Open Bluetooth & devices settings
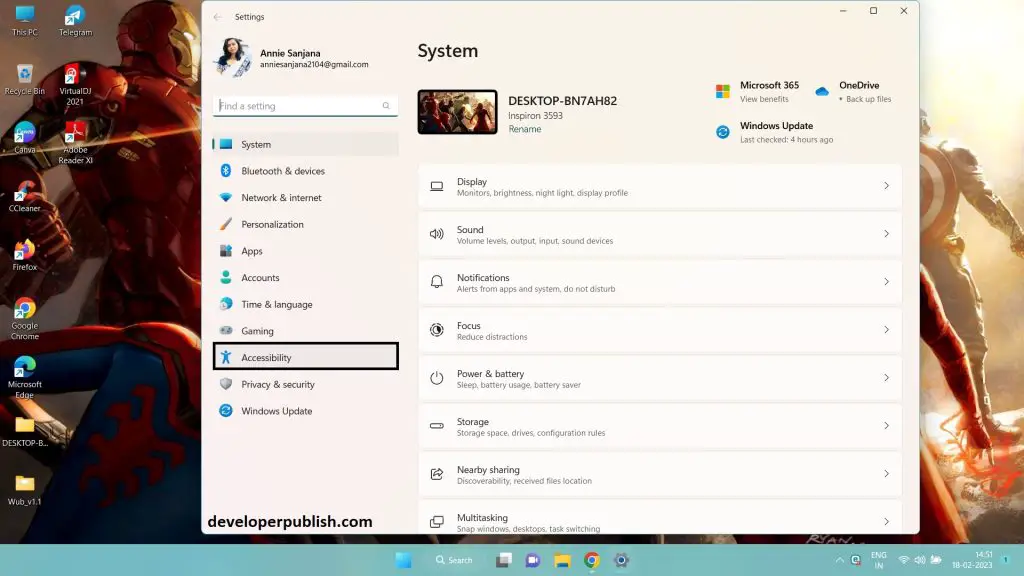This screenshot has width=1024, height=576. click(x=306, y=171)
